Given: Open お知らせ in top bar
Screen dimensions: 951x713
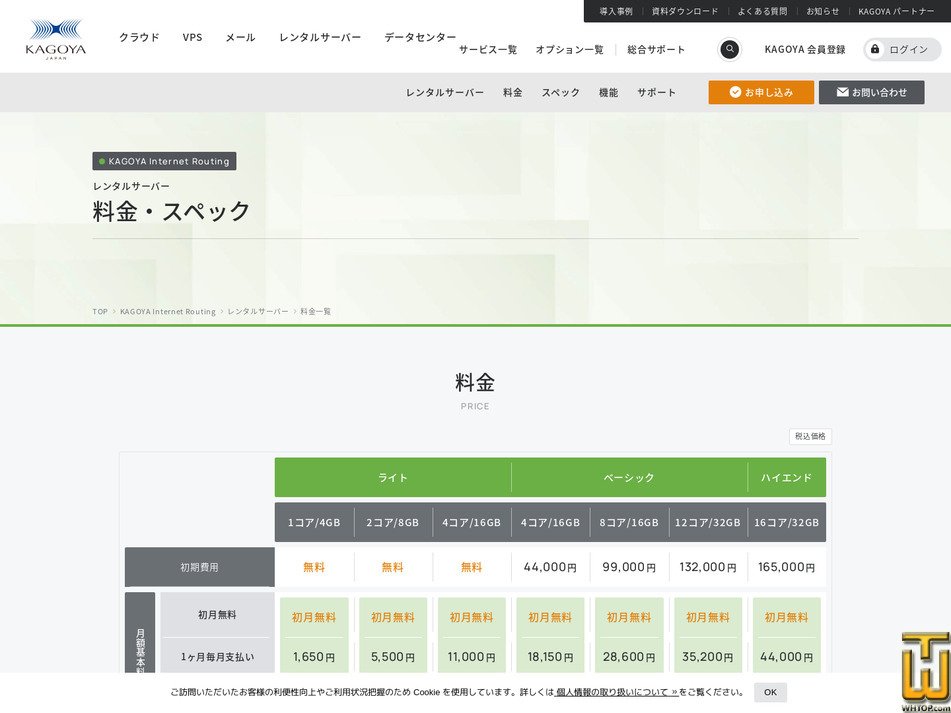Looking at the screenshot, I should [822, 11].
